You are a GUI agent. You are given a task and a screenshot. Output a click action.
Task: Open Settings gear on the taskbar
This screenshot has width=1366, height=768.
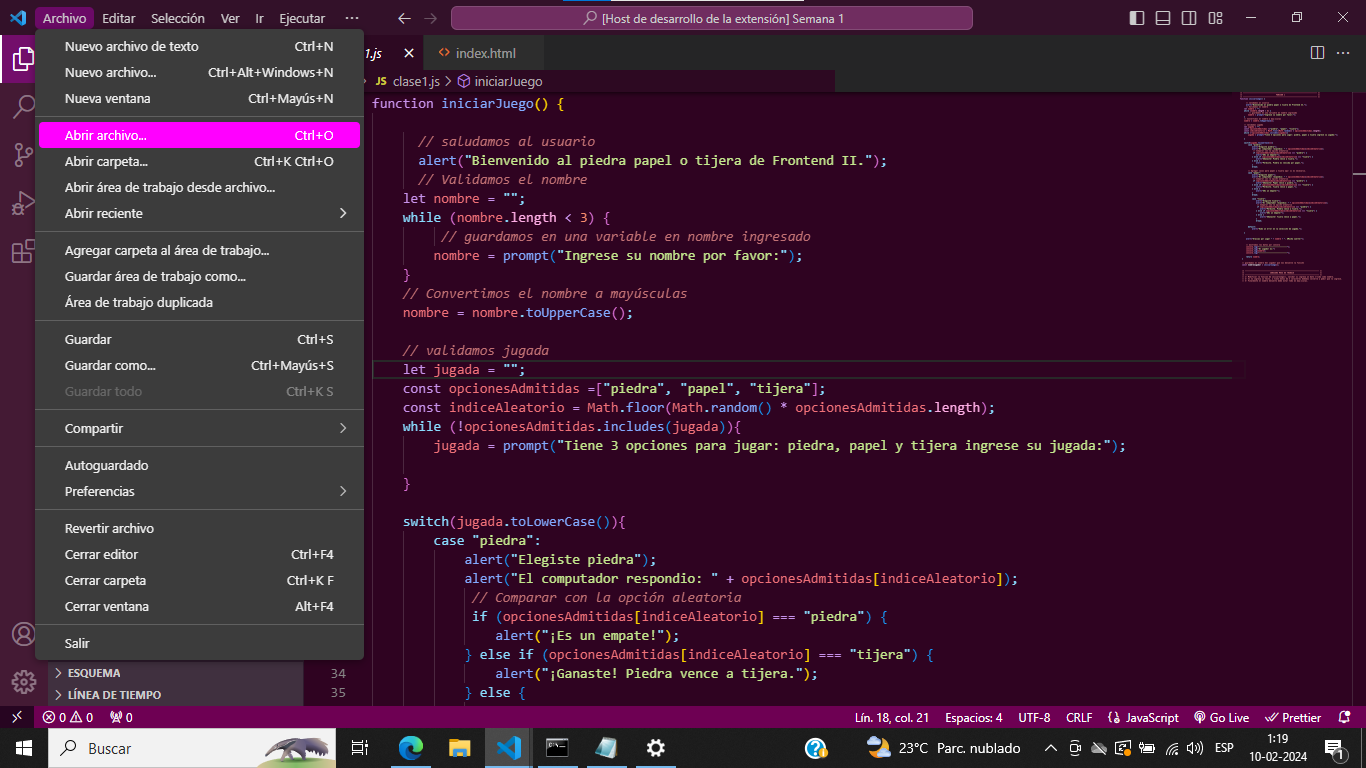click(x=656, y=748)
